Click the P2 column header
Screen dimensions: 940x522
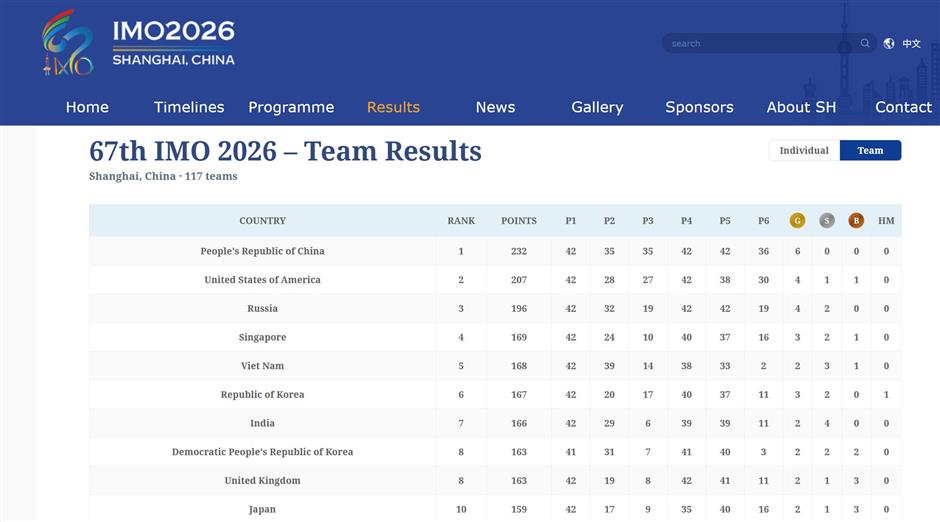[609, 221]
